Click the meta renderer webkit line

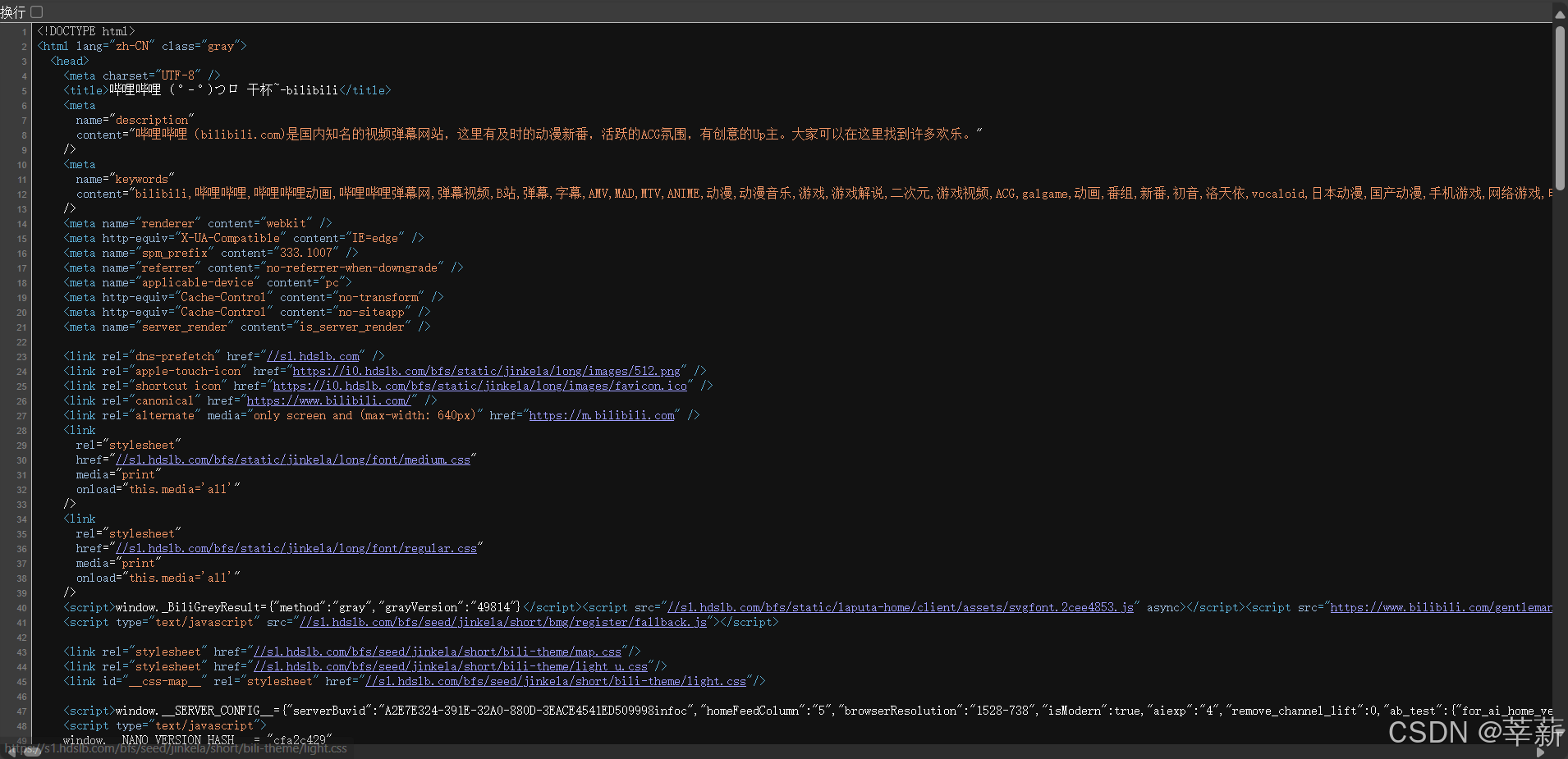(x=198, y=223)
